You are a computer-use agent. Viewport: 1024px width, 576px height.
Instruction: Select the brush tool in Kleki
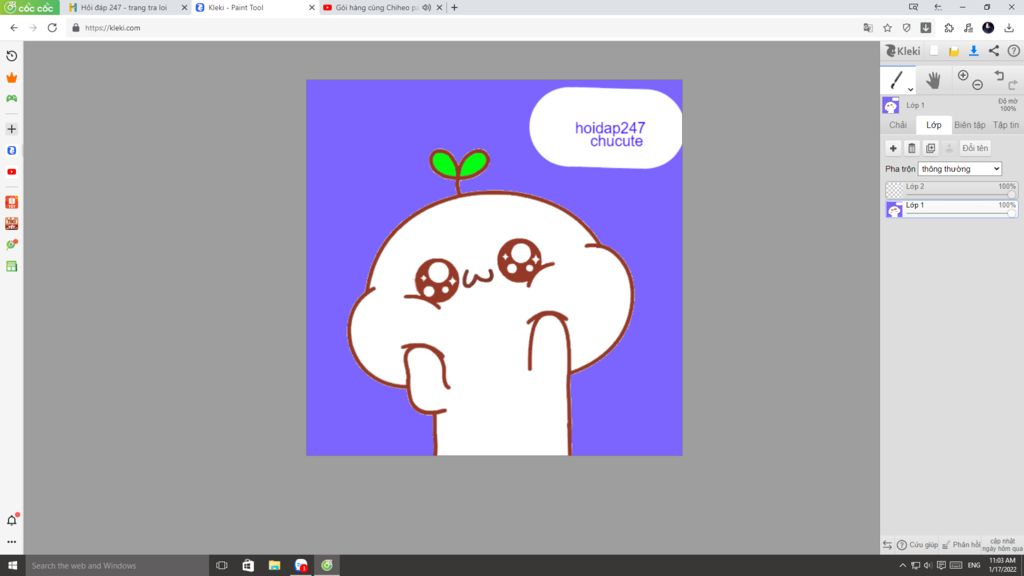click(896, 80)
